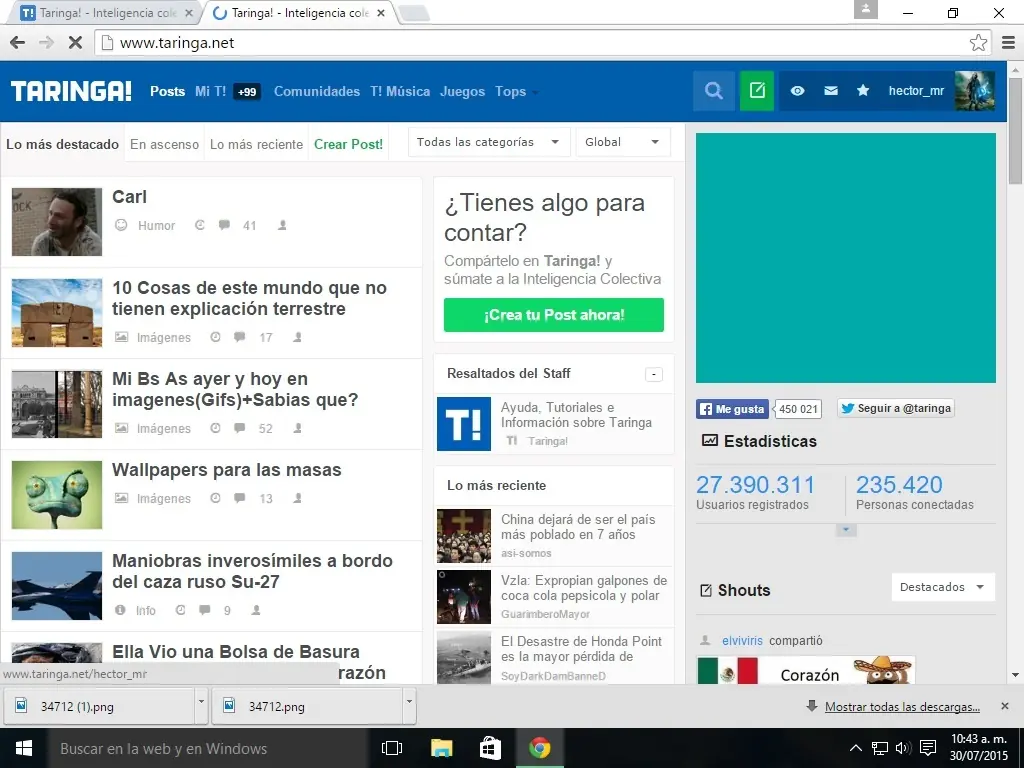Open the Todas las categorías dropdown

click(x=487, y=142)
